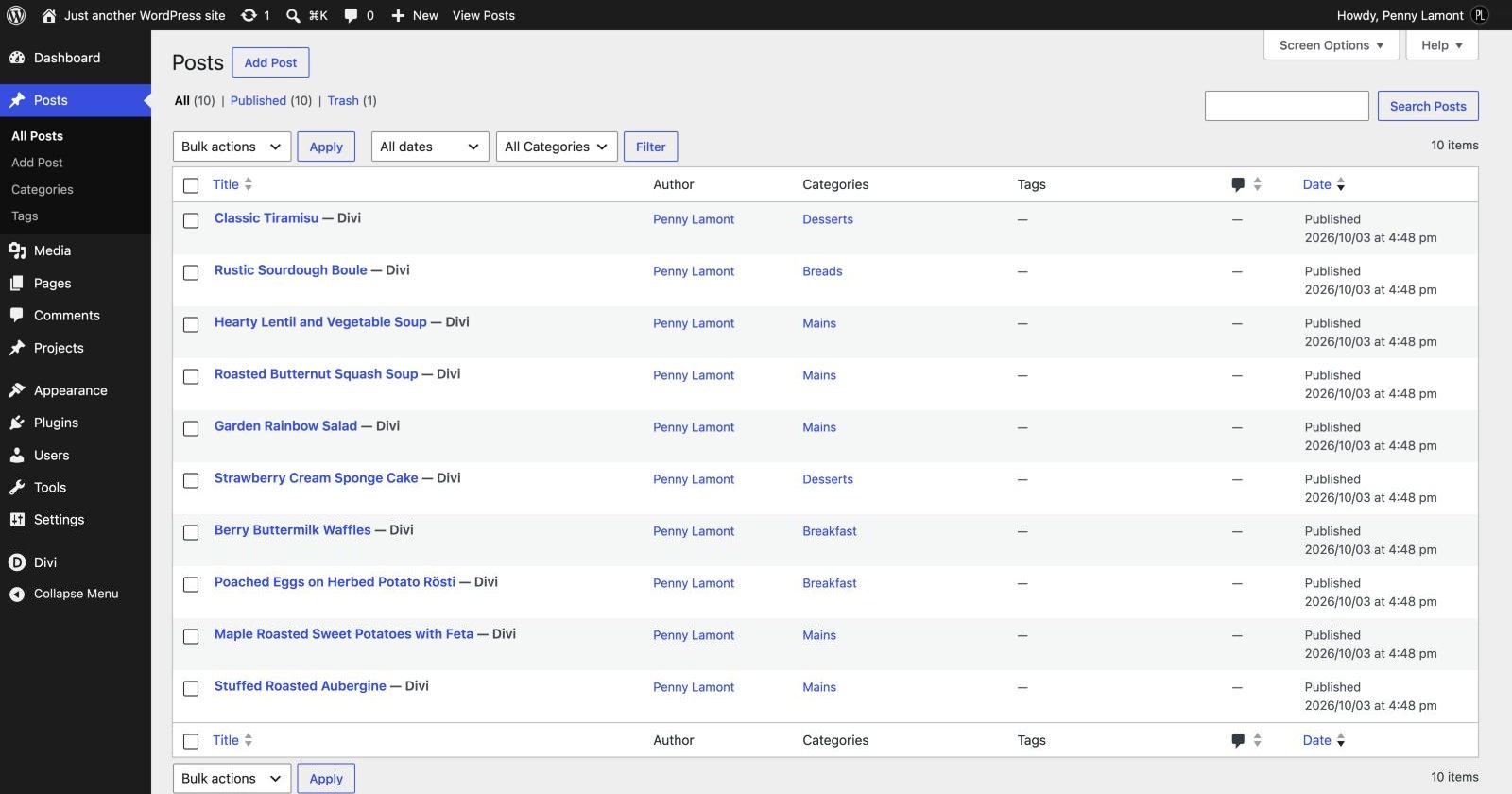Click the Search Posts button
The width and height of the screenshot is (1512, 794).
tap(1428, 106)
